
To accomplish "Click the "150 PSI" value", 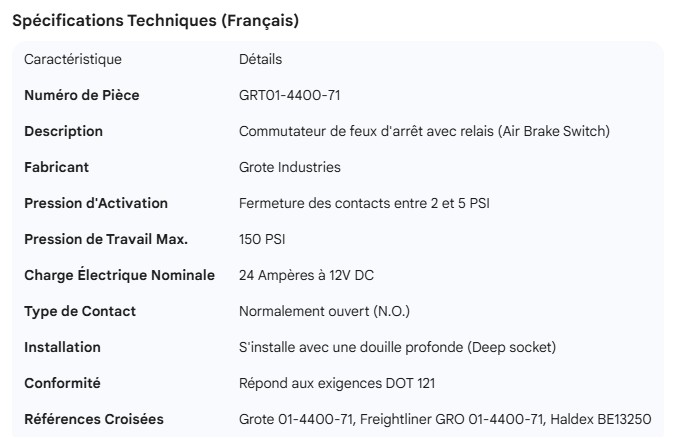I will 264,240.
